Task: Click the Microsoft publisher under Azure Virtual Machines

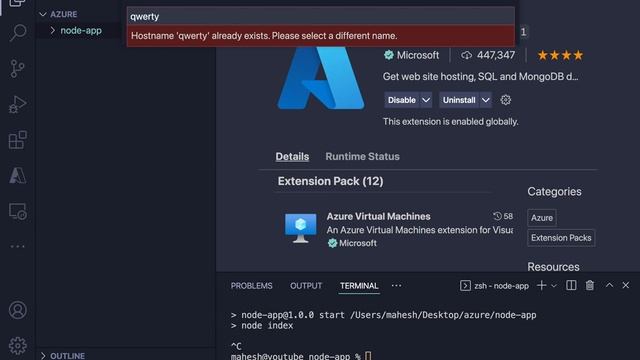Action: [x=358, y=243]
